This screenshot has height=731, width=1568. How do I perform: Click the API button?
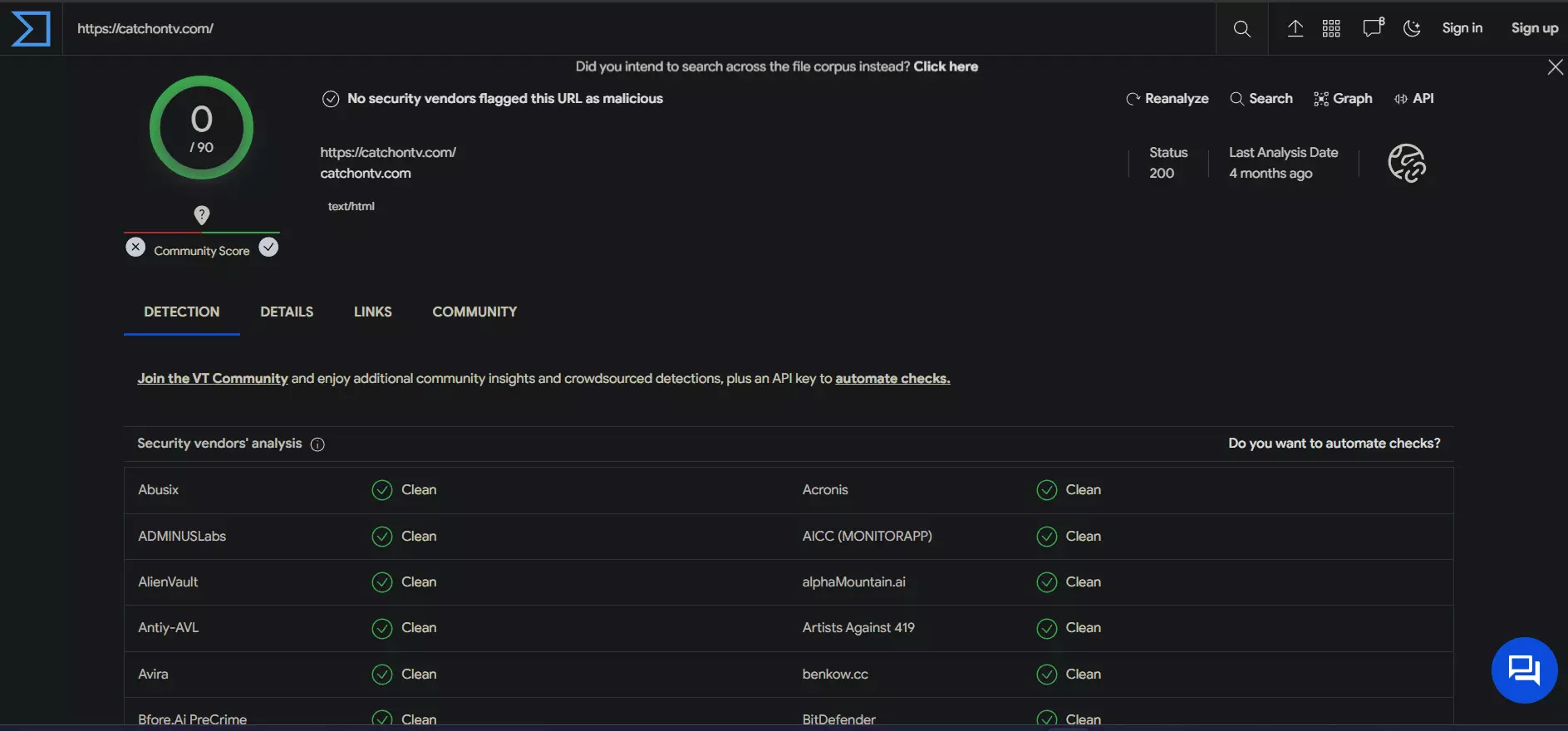(1413, 99)
